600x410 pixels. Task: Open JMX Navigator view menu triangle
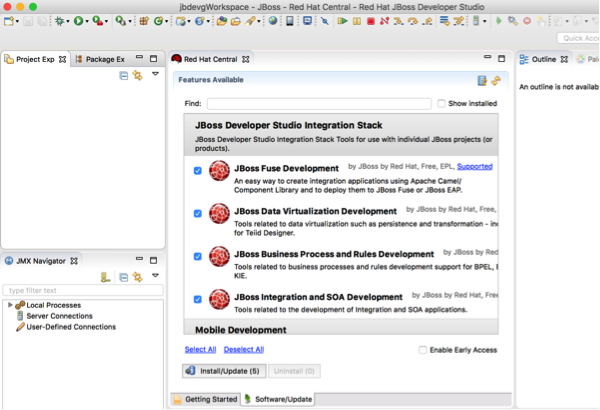pos(155,275)
